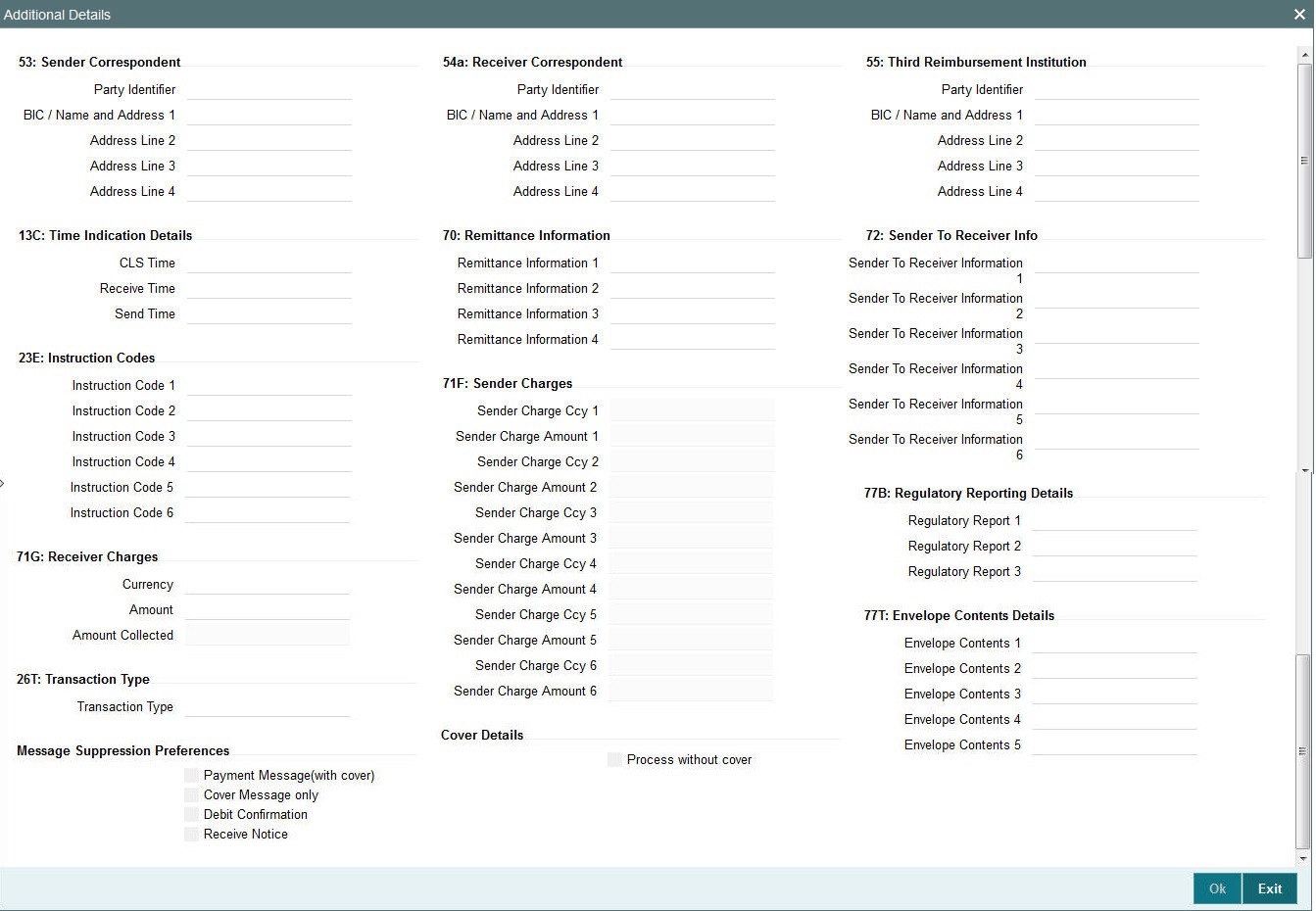Click Remittance Information 3 field
Image resolution: width=1316 pixels, height=911 pixels.
pyautogui.click(x=693, y=313)
